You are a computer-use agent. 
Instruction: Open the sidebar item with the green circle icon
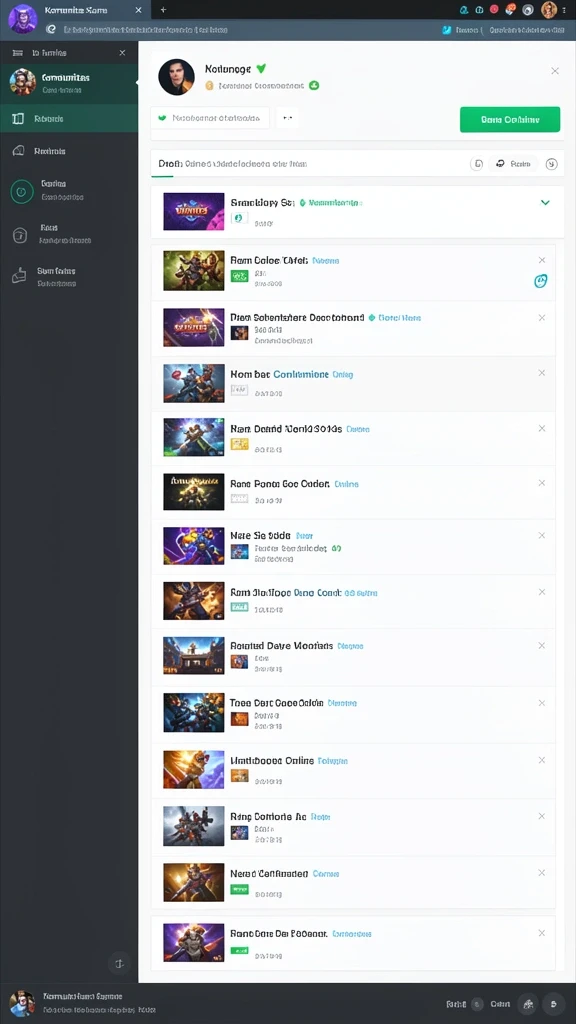[69, 190]
